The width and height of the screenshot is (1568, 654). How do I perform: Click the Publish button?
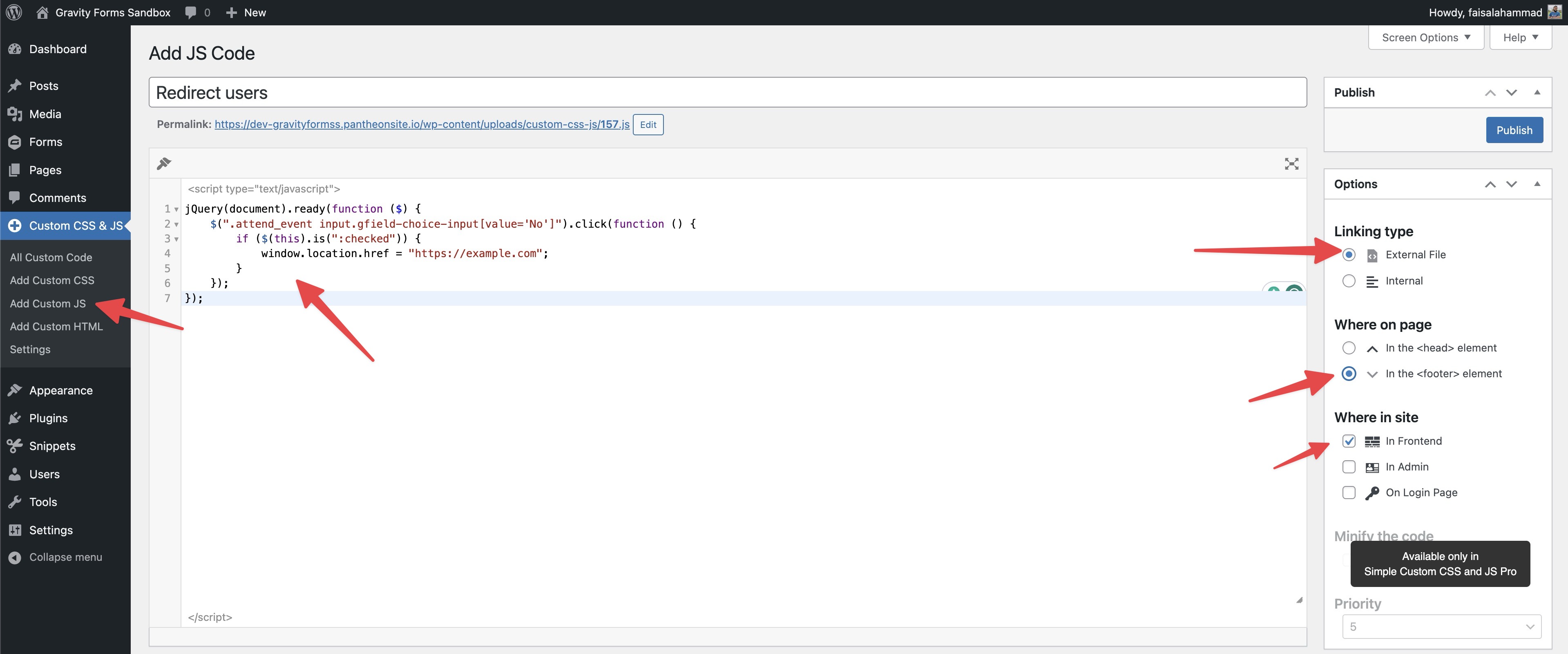coord(1514,130)
